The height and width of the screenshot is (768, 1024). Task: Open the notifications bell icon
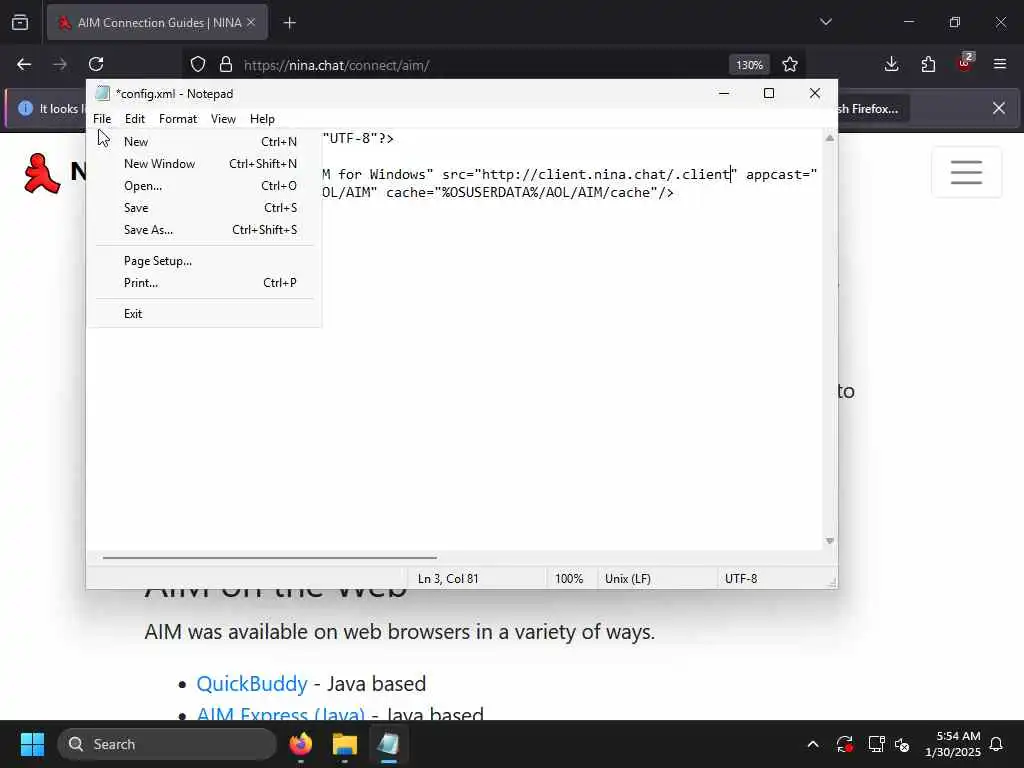point(997,744)
